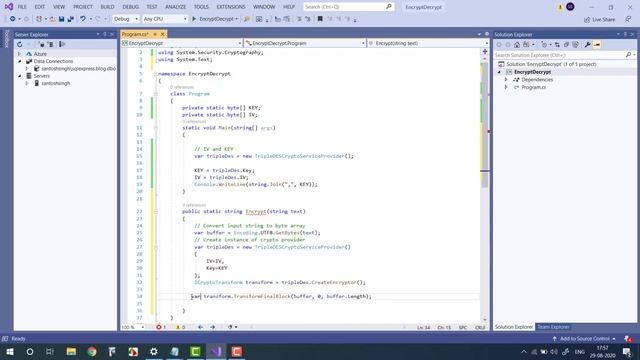Switch to the Team Explorer tab
Image resolution: width=640 pixels, height=360 pixels.
click(x=553, y=327)
